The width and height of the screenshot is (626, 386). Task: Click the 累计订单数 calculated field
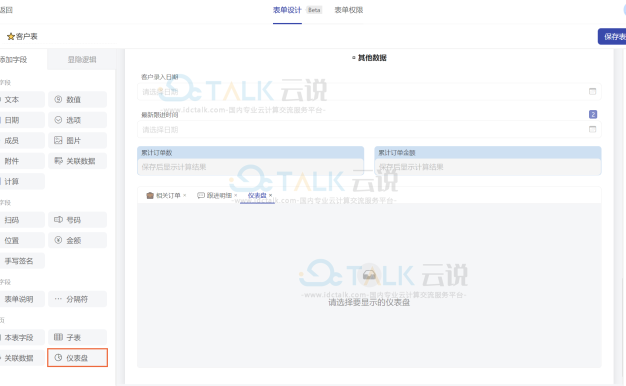[x=250, y=161]
